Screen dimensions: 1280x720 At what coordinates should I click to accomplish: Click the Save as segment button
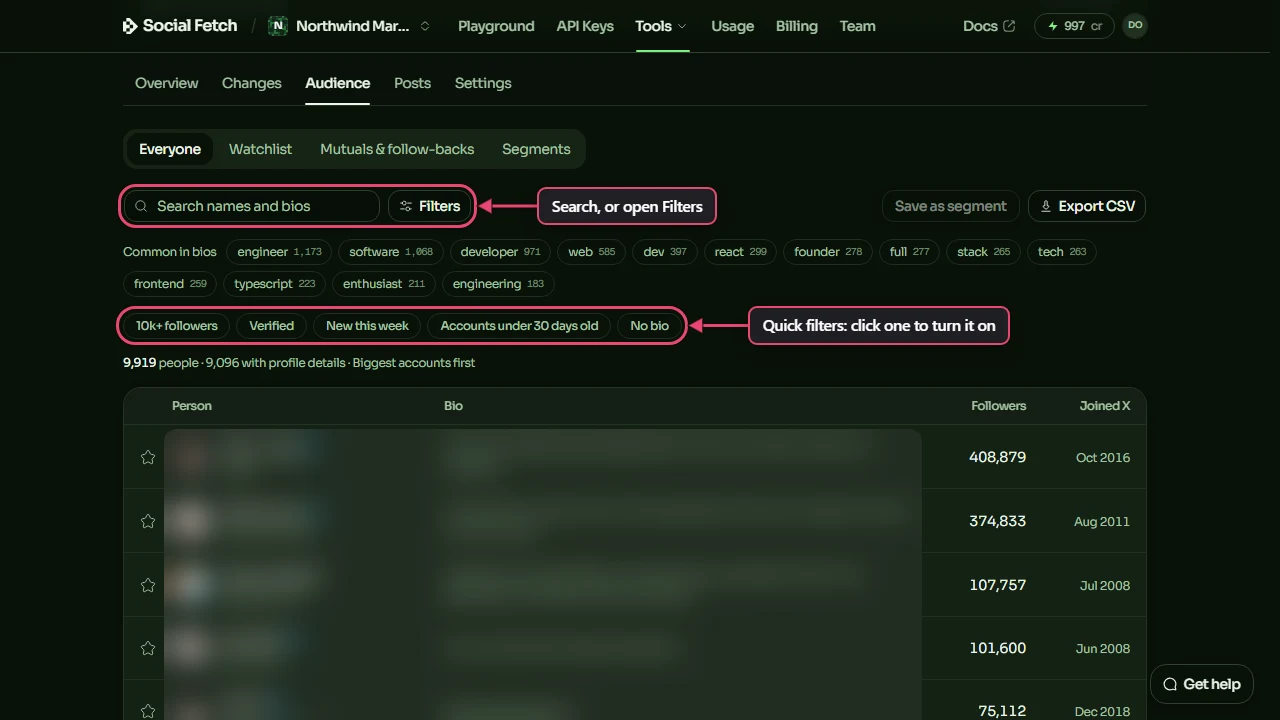tap(951, 206)
